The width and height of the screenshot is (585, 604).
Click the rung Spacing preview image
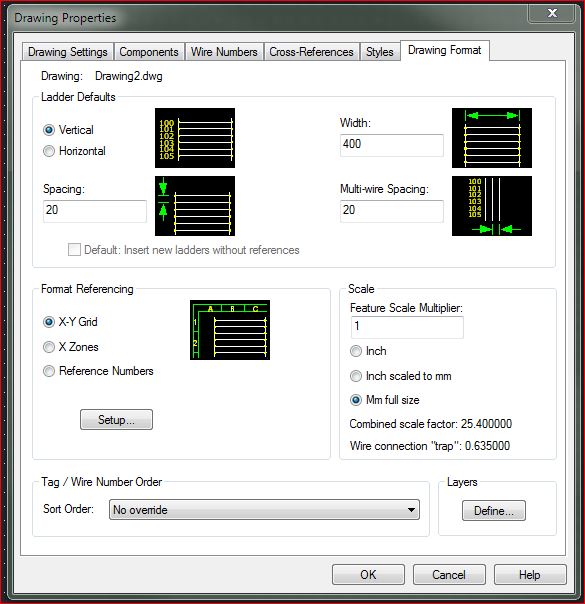click(195, 206)
